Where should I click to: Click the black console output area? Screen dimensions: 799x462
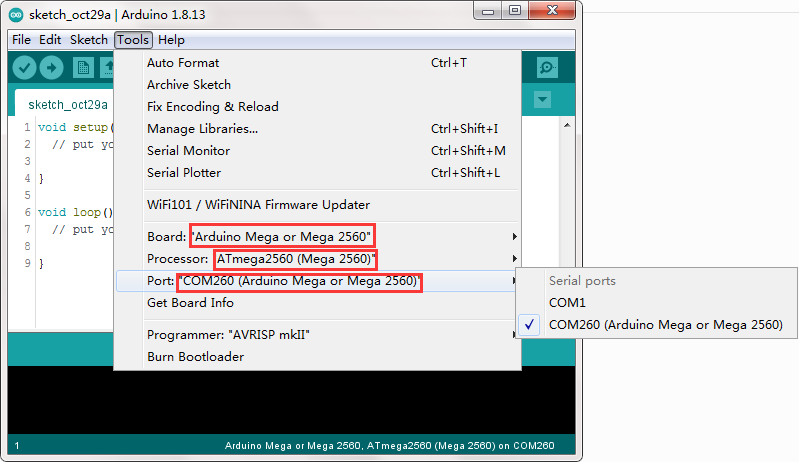291,402
